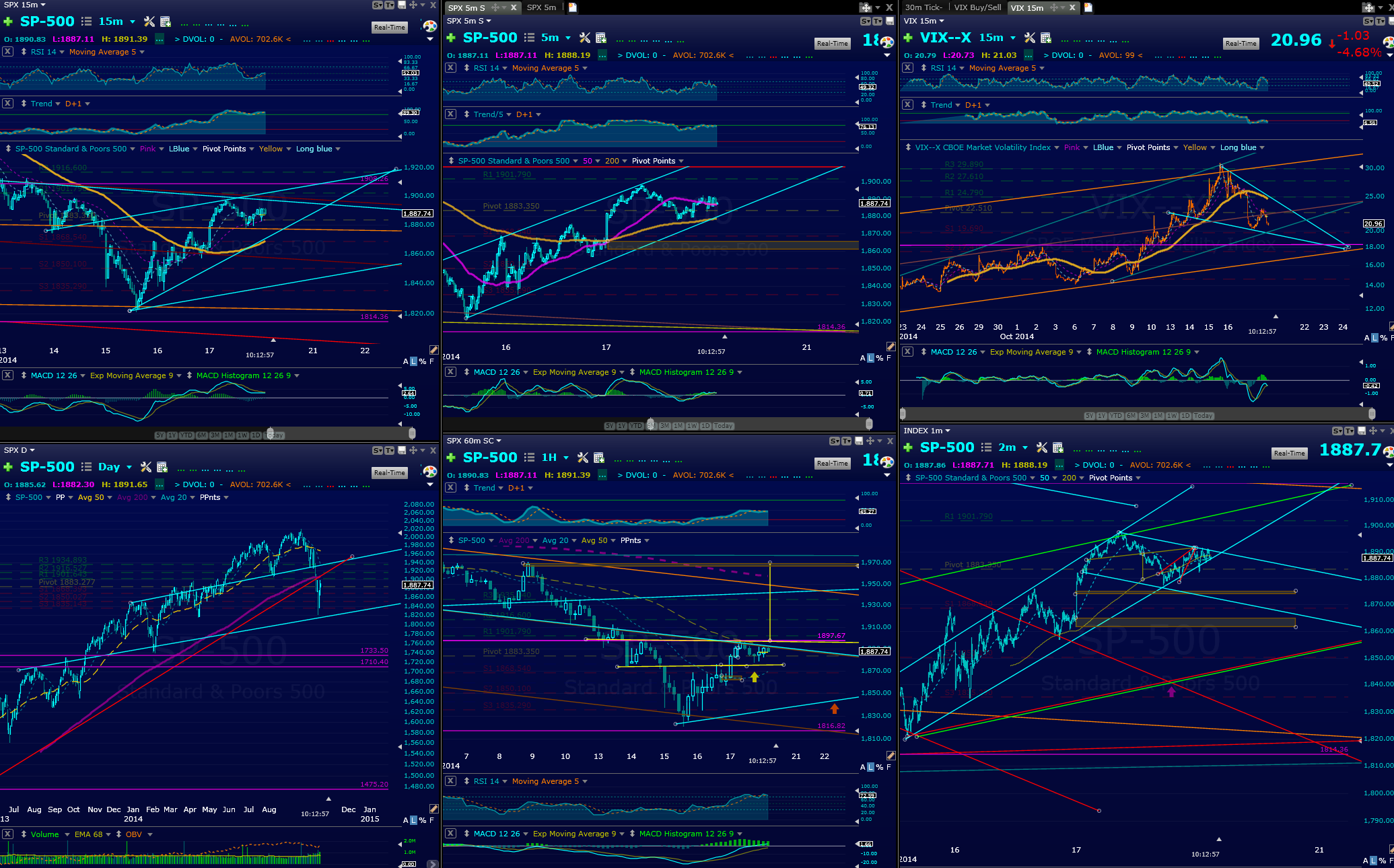Remove the Trend pane in SPX 15m
Image resolution: width=1394 pixels, height=868 pixels.
pyautogui.click(x=7, y=104)
